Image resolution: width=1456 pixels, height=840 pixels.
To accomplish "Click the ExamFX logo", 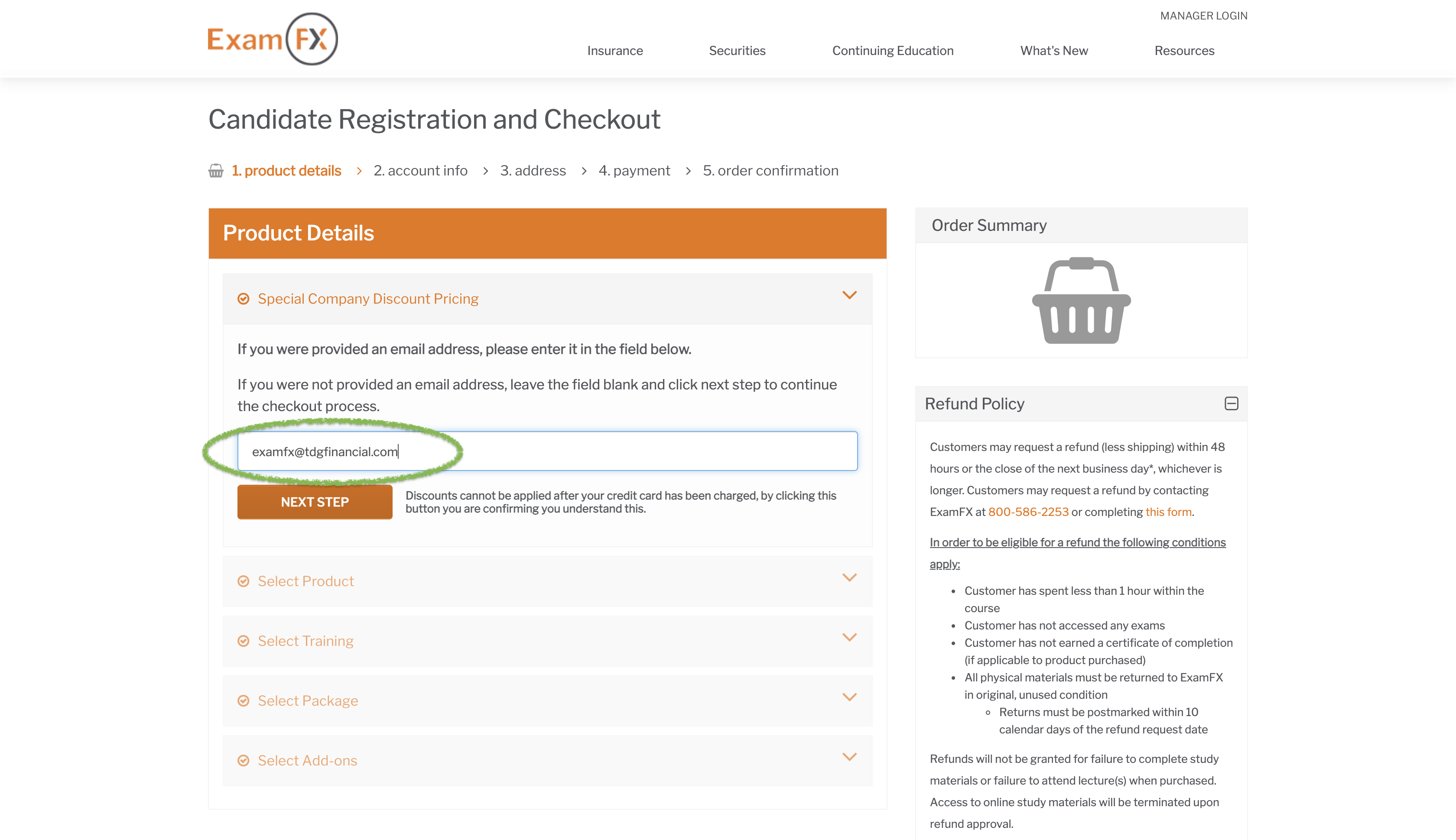I will [x=273, y=39].
